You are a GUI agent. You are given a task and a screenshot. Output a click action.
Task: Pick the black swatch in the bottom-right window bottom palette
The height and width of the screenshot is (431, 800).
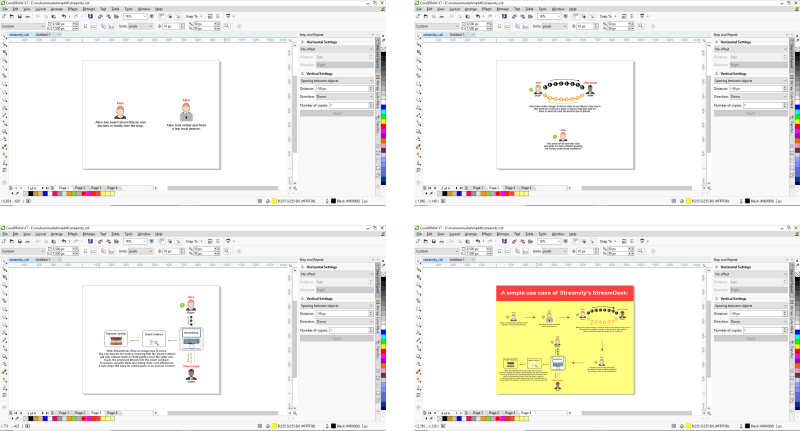point(445,419)
